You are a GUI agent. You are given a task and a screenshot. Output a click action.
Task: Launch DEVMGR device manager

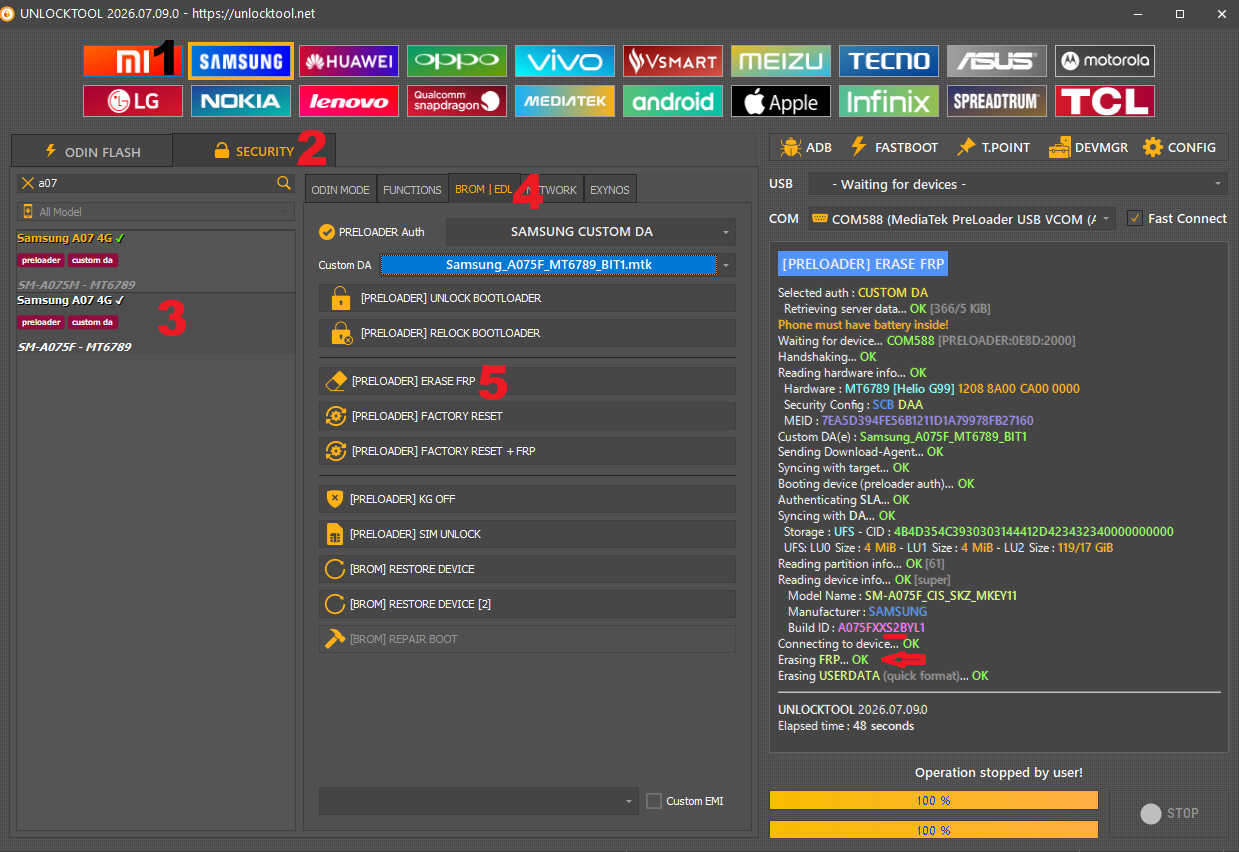[1088, 147]
